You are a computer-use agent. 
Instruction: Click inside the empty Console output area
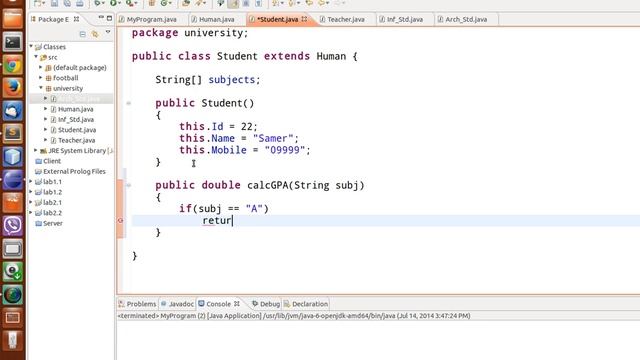(x=378, y=340)
